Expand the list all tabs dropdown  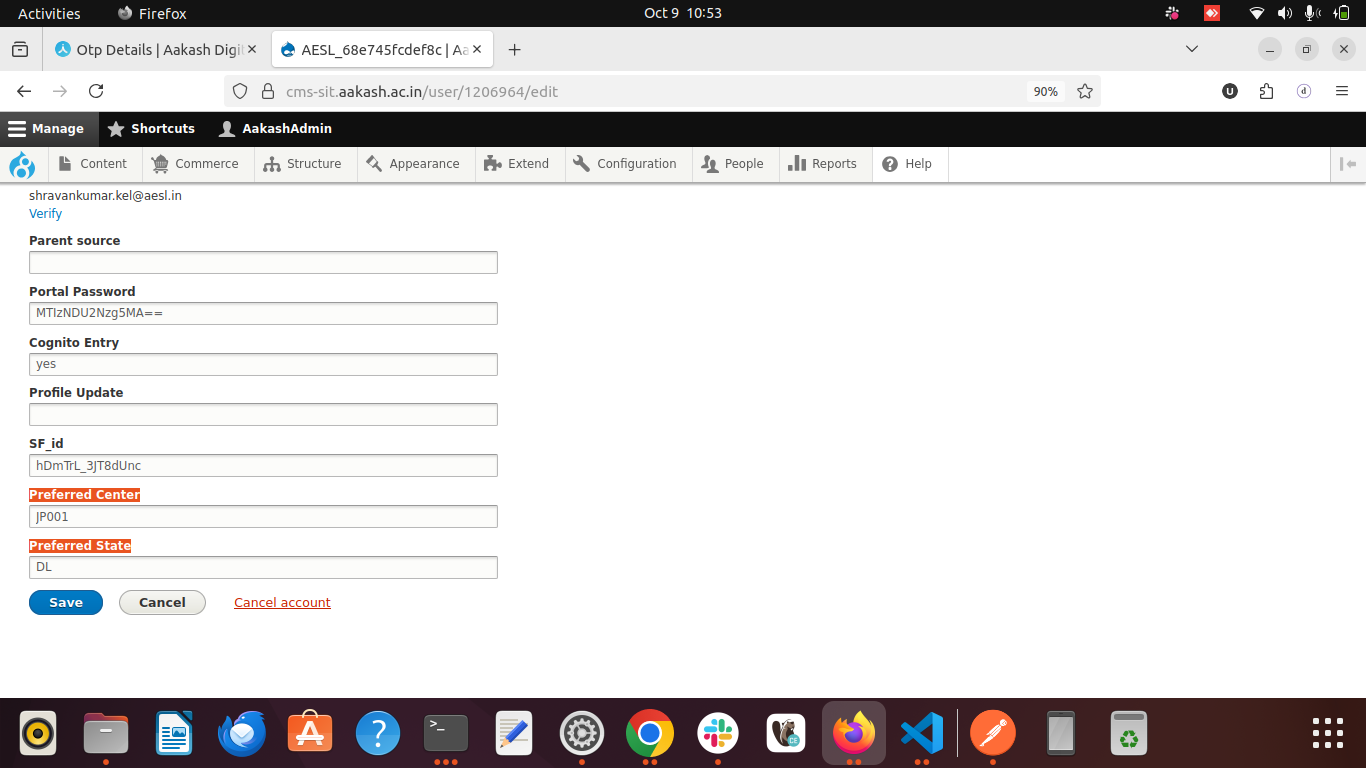coord(1191,49)
